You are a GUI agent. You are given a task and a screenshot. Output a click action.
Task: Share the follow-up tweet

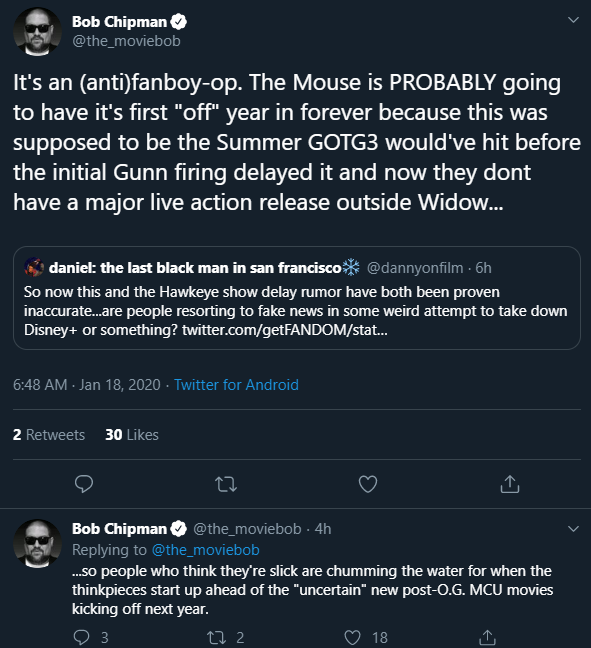pyautogui.click(x=487, y=637)
